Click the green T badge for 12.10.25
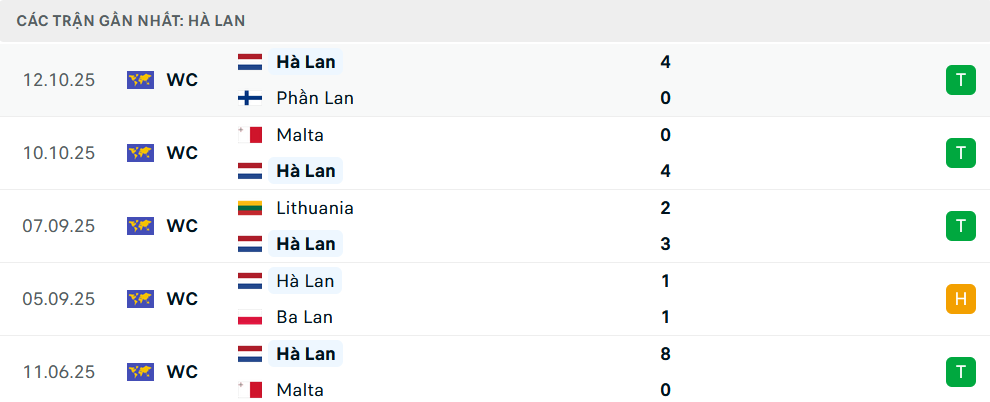This screenshot has height=402, width=990. [x=960, y=80]
